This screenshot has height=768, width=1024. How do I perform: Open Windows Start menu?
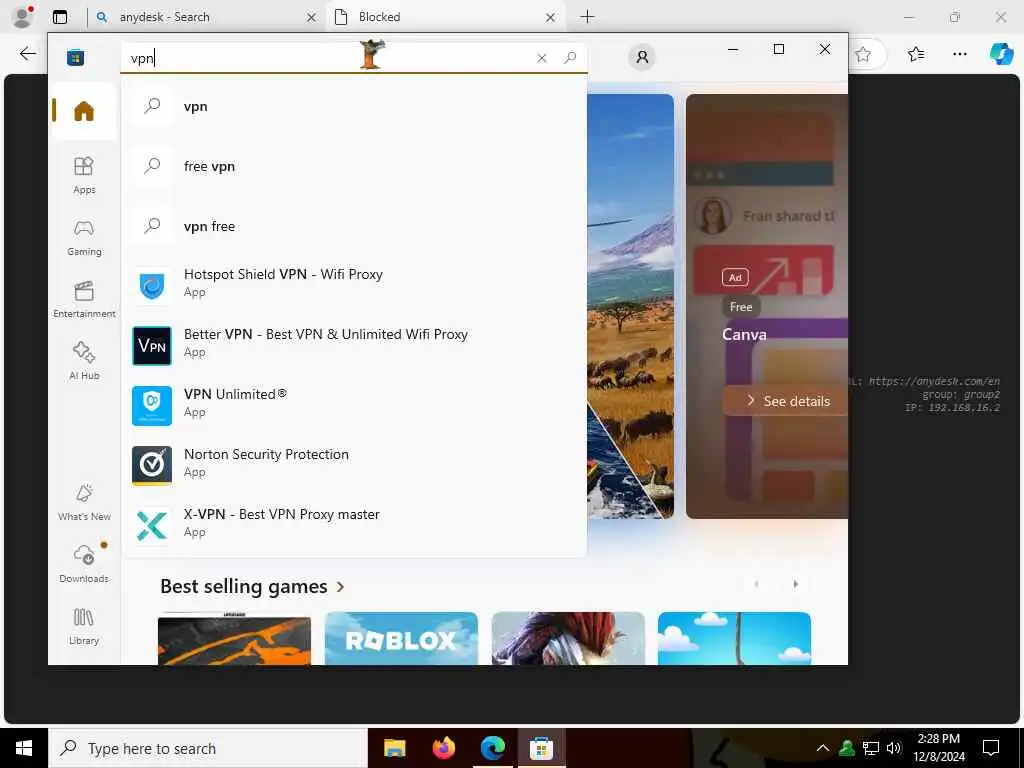pyautogui.click(x=24, y=748)
